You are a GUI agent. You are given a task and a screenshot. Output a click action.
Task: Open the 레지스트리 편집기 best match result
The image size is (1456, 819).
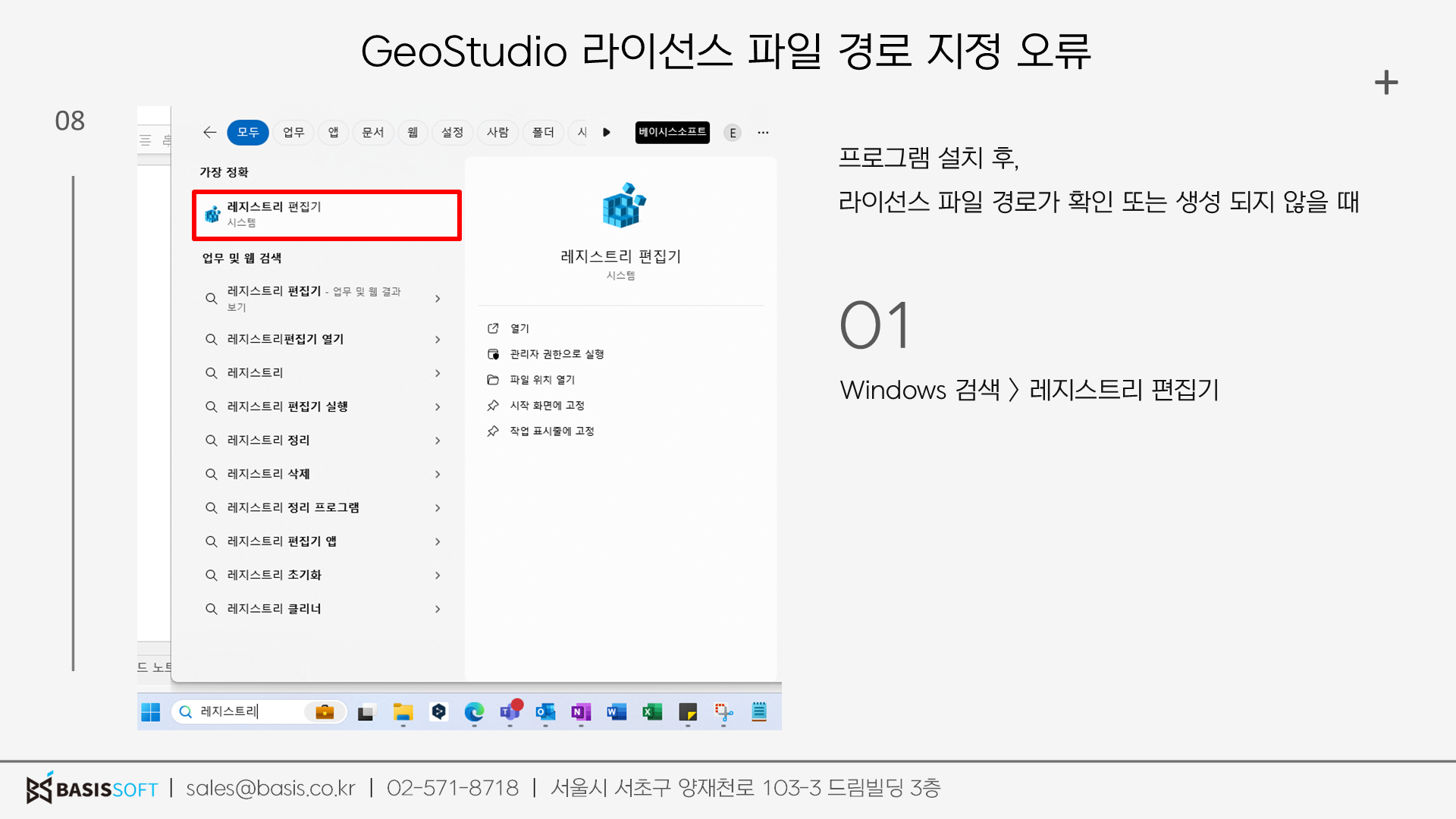[327, 215]
